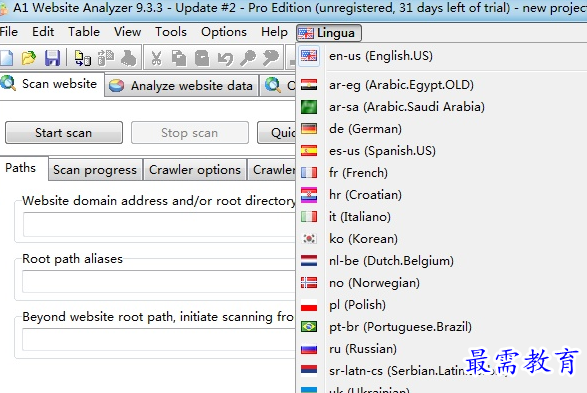587x393 pixels.
Task: Click the Save project floppy icon
Action: (52, 58)
